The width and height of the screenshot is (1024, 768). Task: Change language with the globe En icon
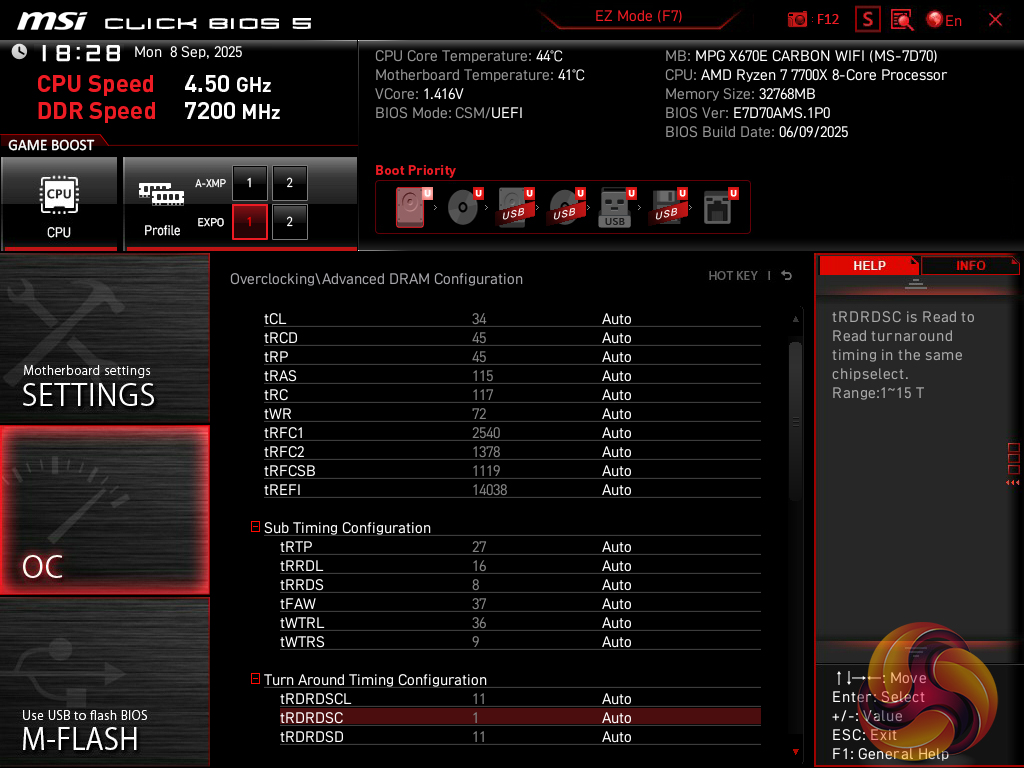pos(944,20)
